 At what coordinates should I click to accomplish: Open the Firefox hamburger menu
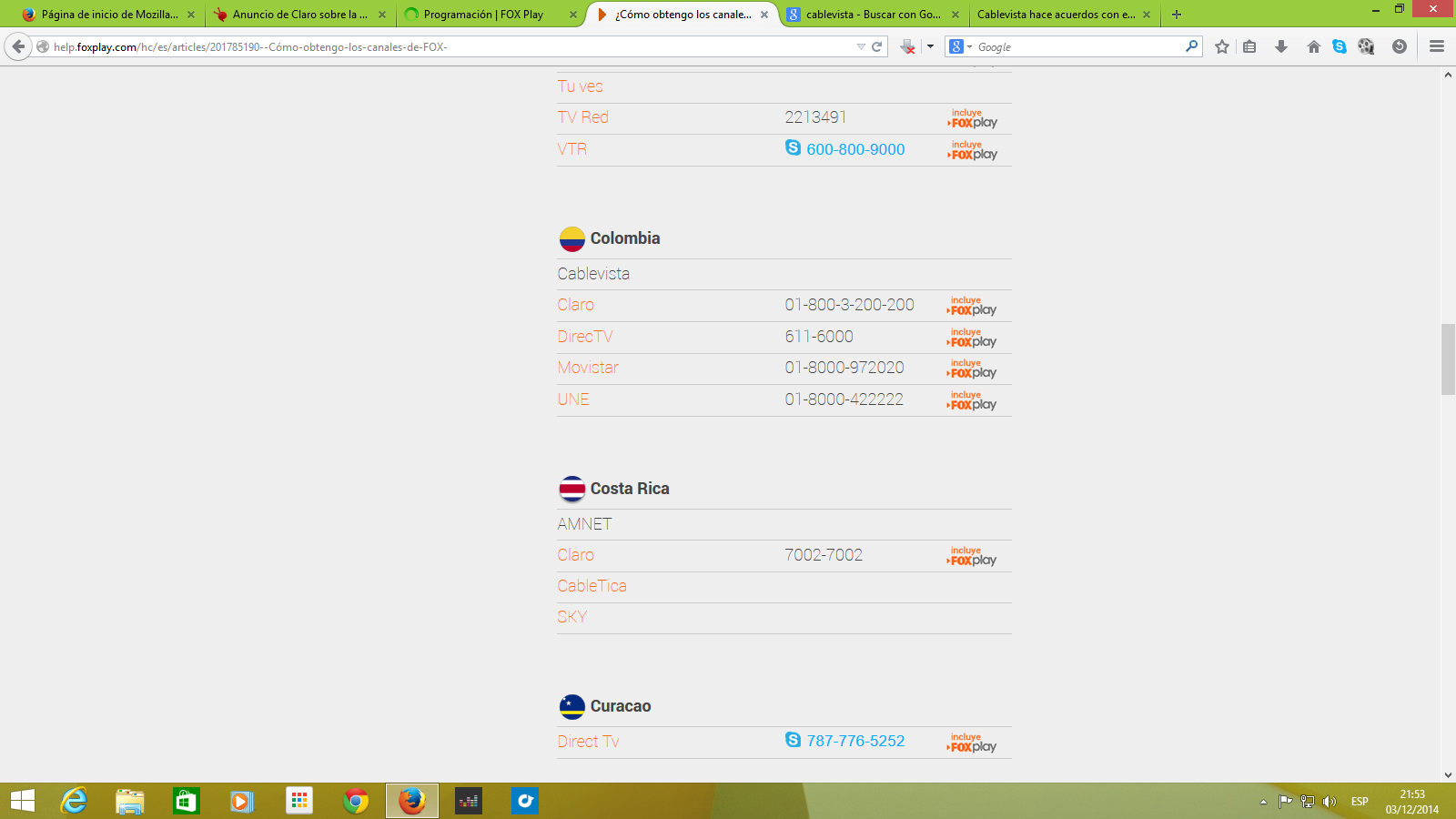click(1437, 46)
